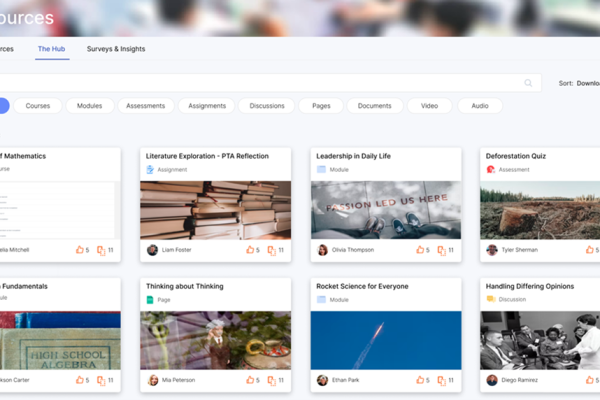Viewport: 600px width, 400px height.
Task: Open Passion Led Us Here thumbnail
Action: [386, 210]
